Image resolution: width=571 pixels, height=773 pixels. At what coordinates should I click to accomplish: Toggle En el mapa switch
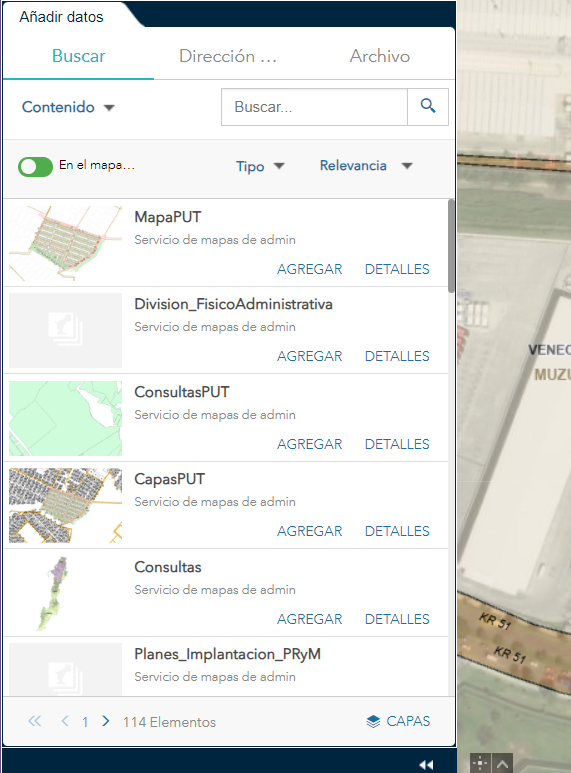click(36, 167)
